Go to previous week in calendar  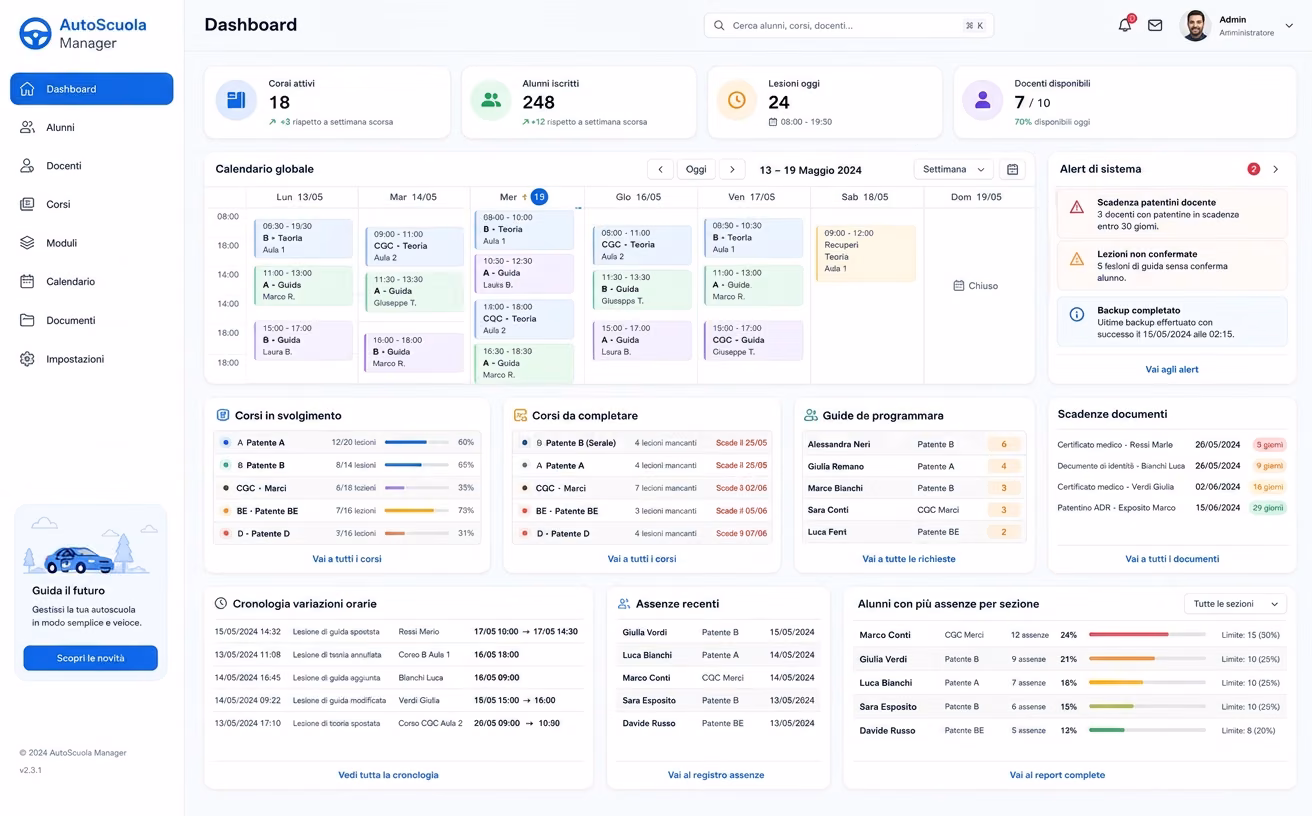coord(660,169)
